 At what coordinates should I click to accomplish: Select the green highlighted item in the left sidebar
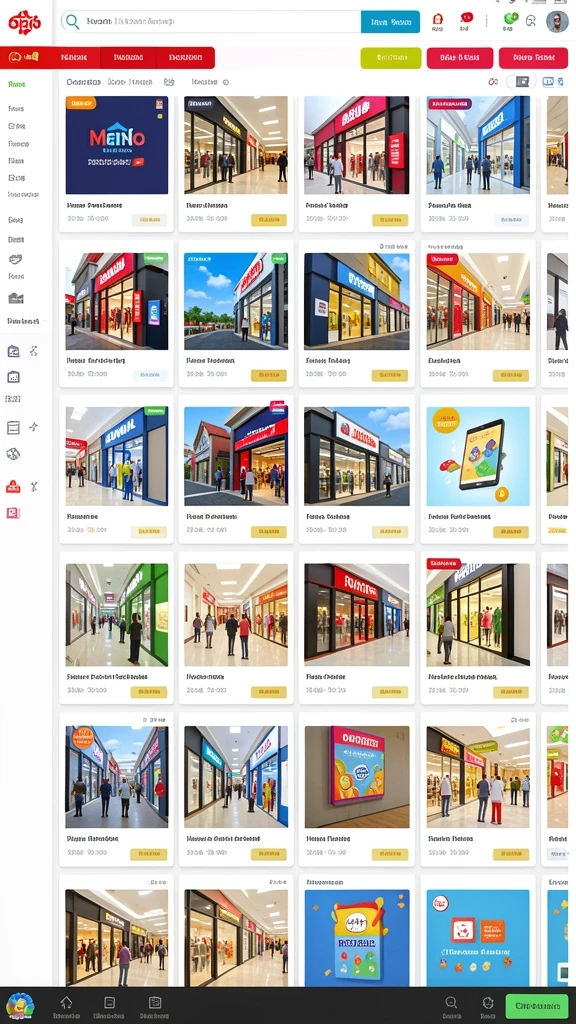pyautogui.click(x=16, y=84)
